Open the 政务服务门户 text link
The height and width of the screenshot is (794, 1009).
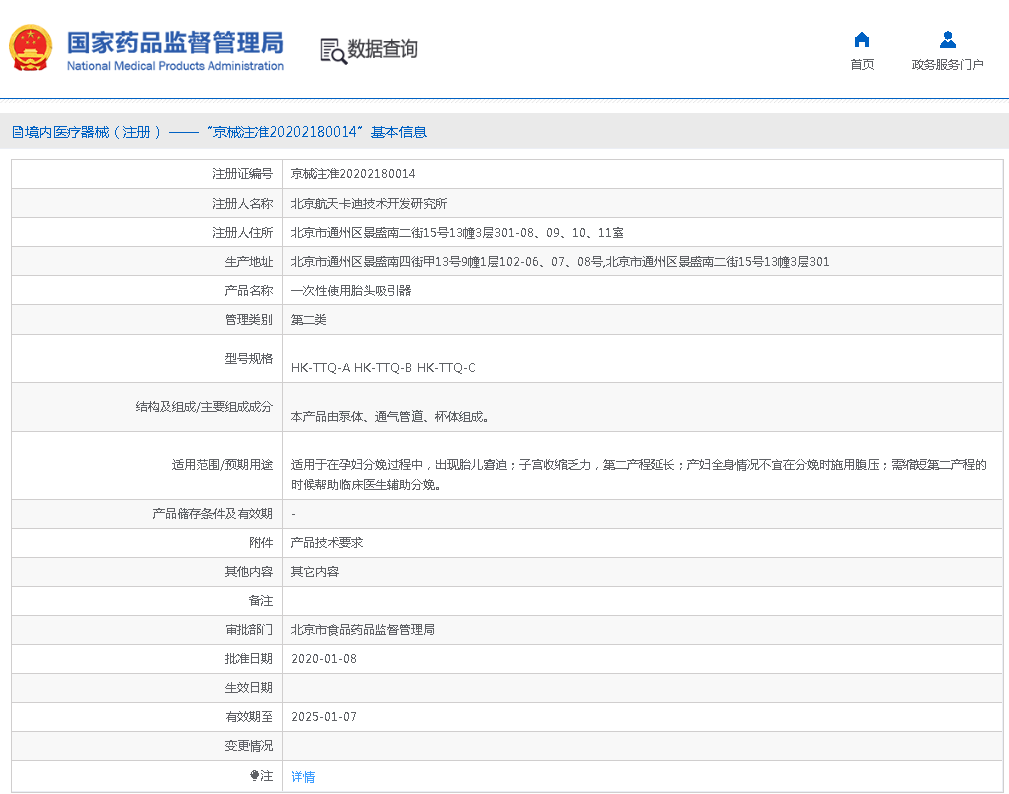coord(947,65)
